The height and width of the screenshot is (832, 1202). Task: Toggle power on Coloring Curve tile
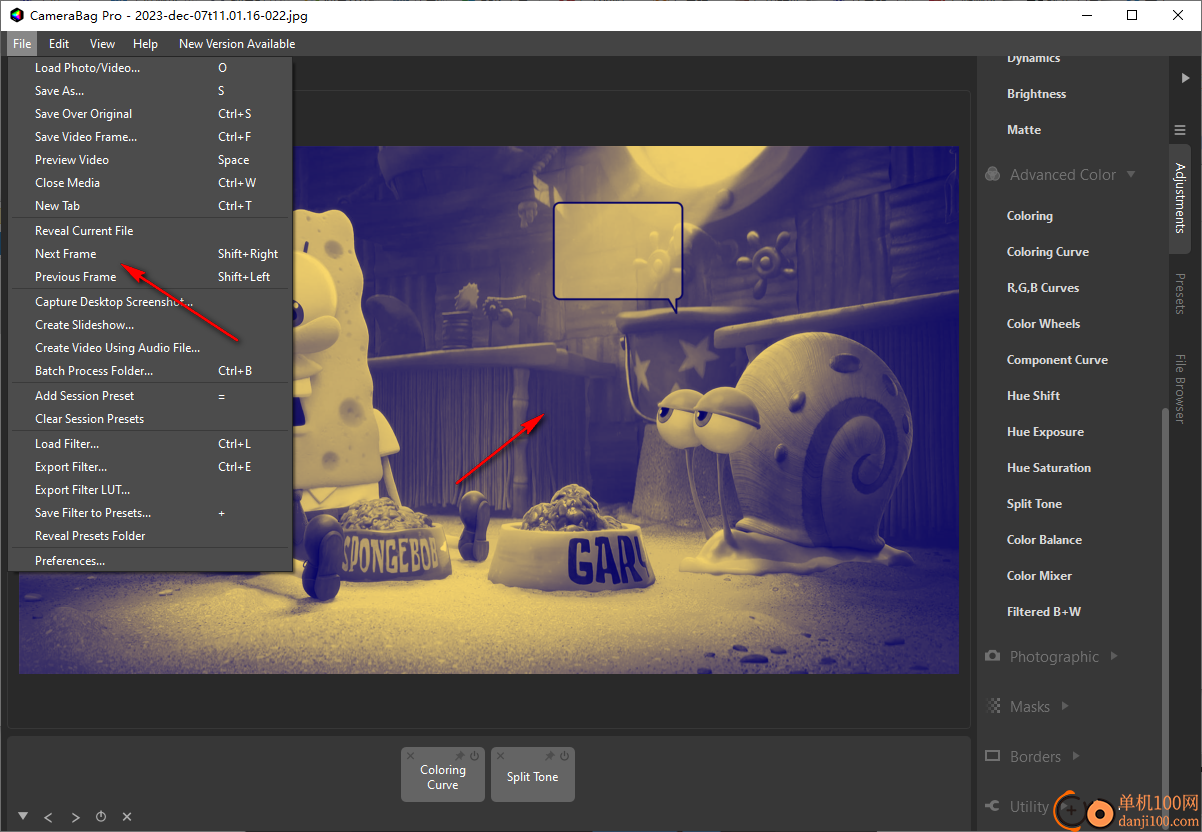click(474, 756)
